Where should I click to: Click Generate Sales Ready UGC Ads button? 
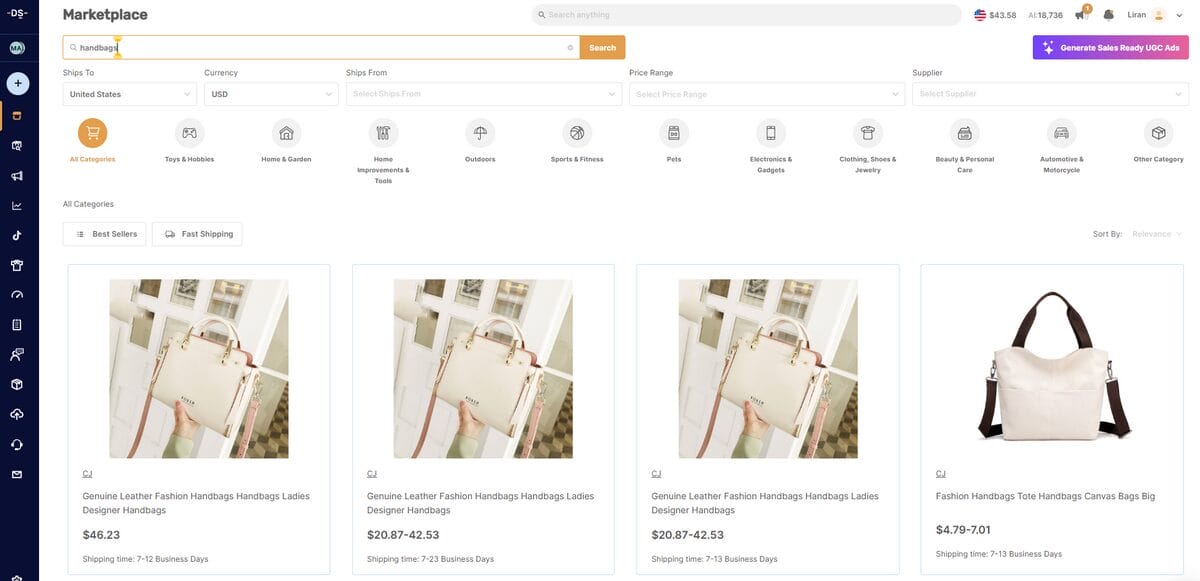(x=1111, y=47)
